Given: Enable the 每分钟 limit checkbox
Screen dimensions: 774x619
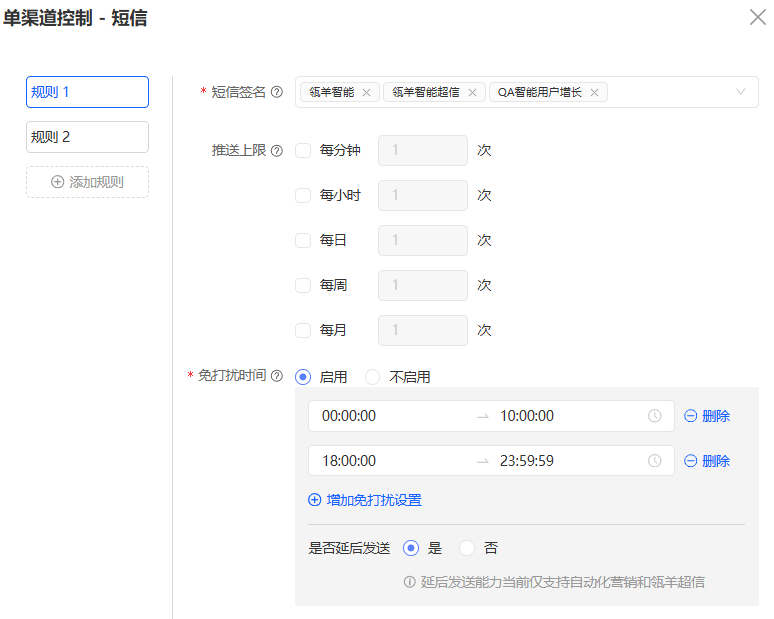Looking at the screenshot, I should pos(303,150).
